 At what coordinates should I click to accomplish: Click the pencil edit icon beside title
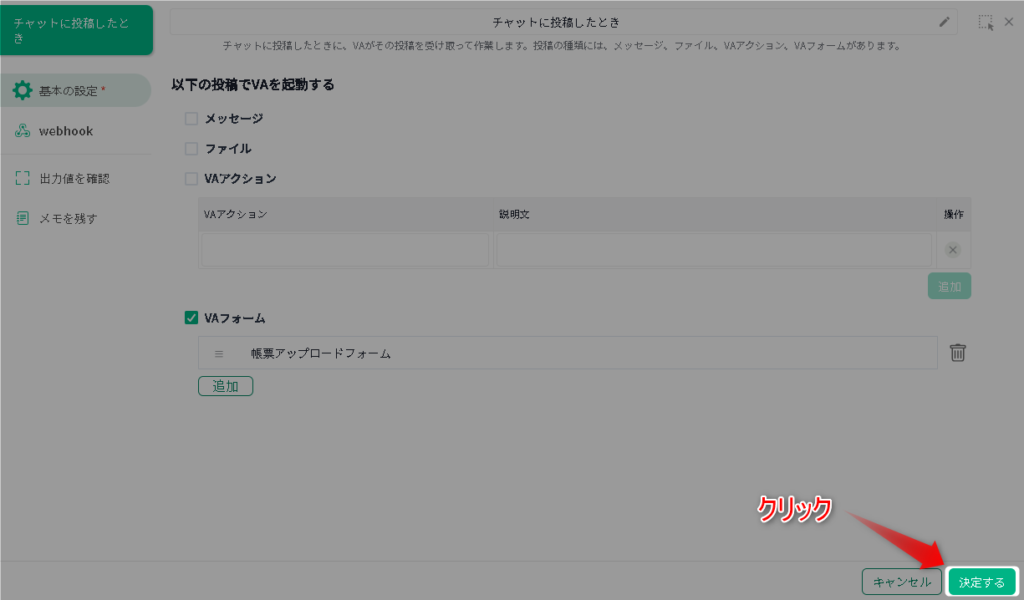944,22
